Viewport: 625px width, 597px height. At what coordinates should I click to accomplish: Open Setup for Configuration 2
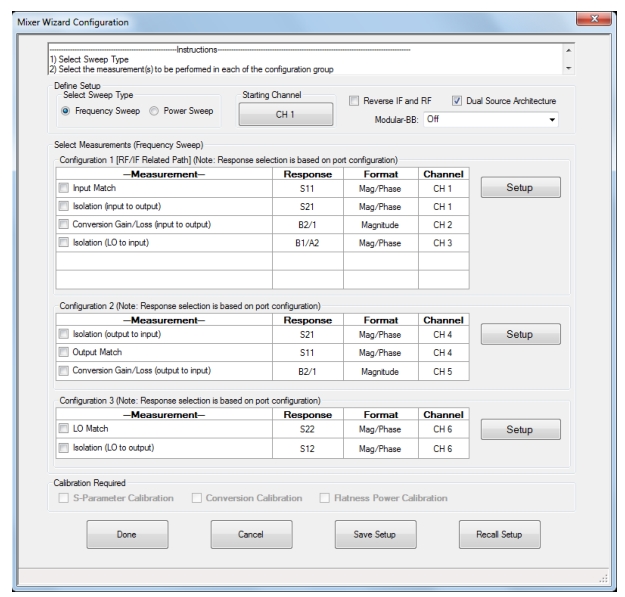[520, 335]
